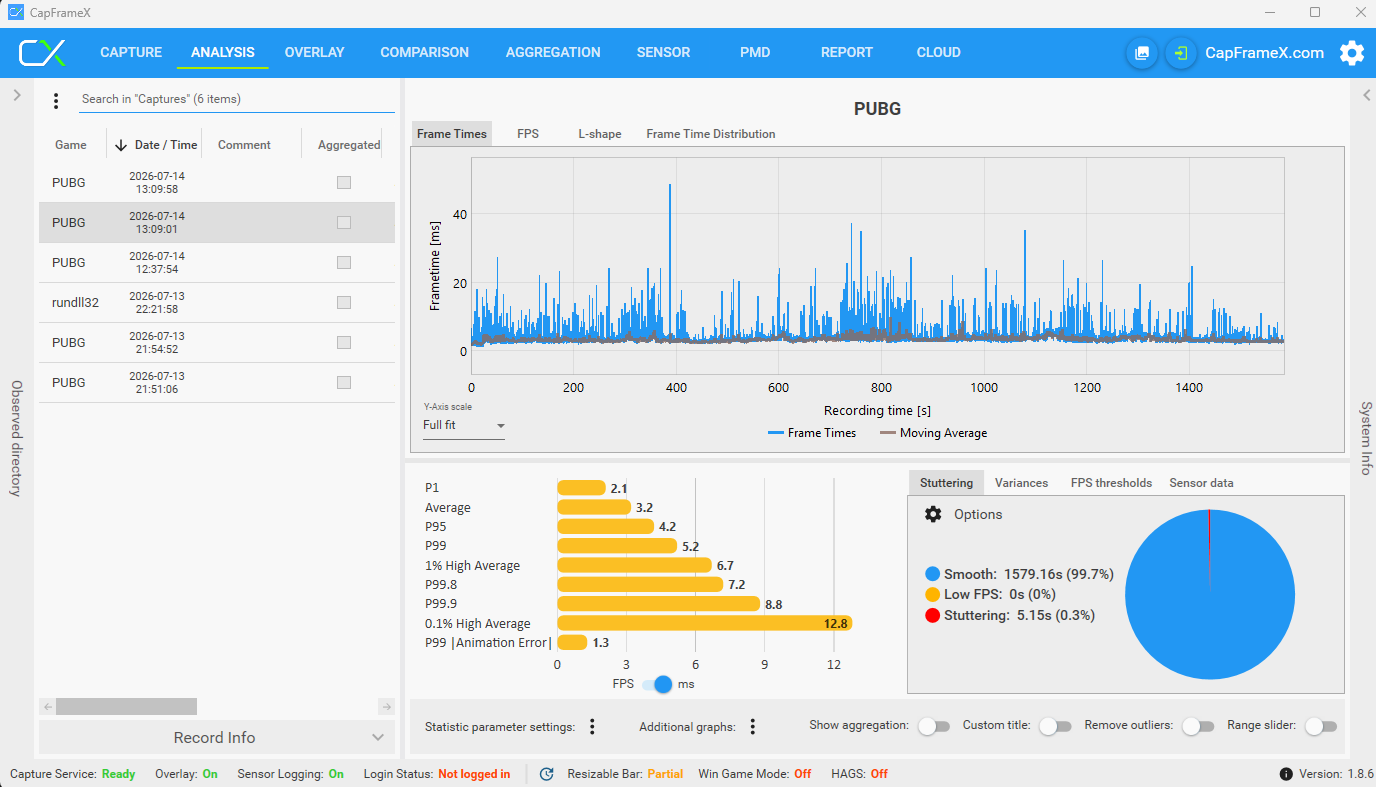Switch to the COMPARISON tab

point(424,53)
